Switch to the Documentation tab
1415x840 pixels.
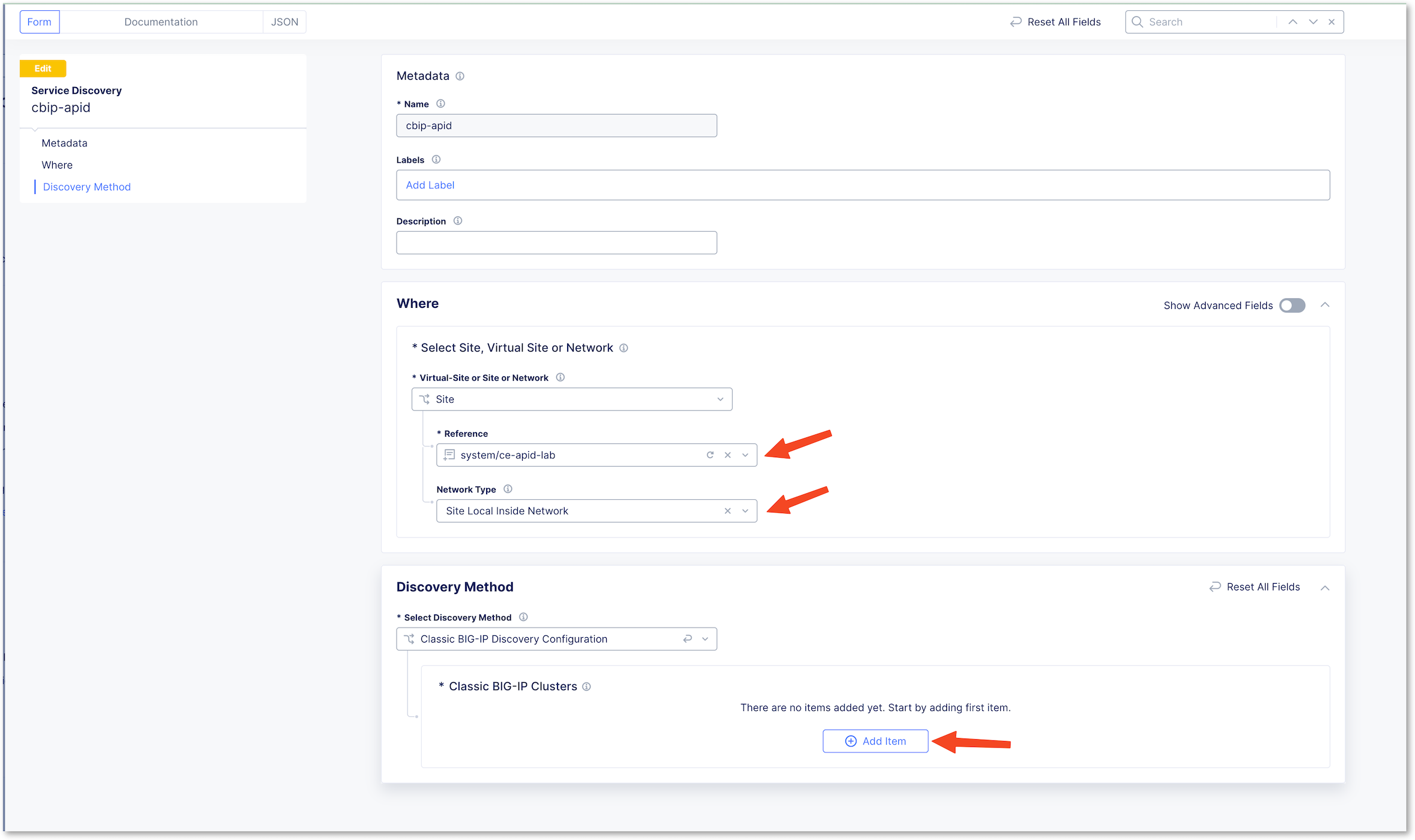(x=161, y=22)
